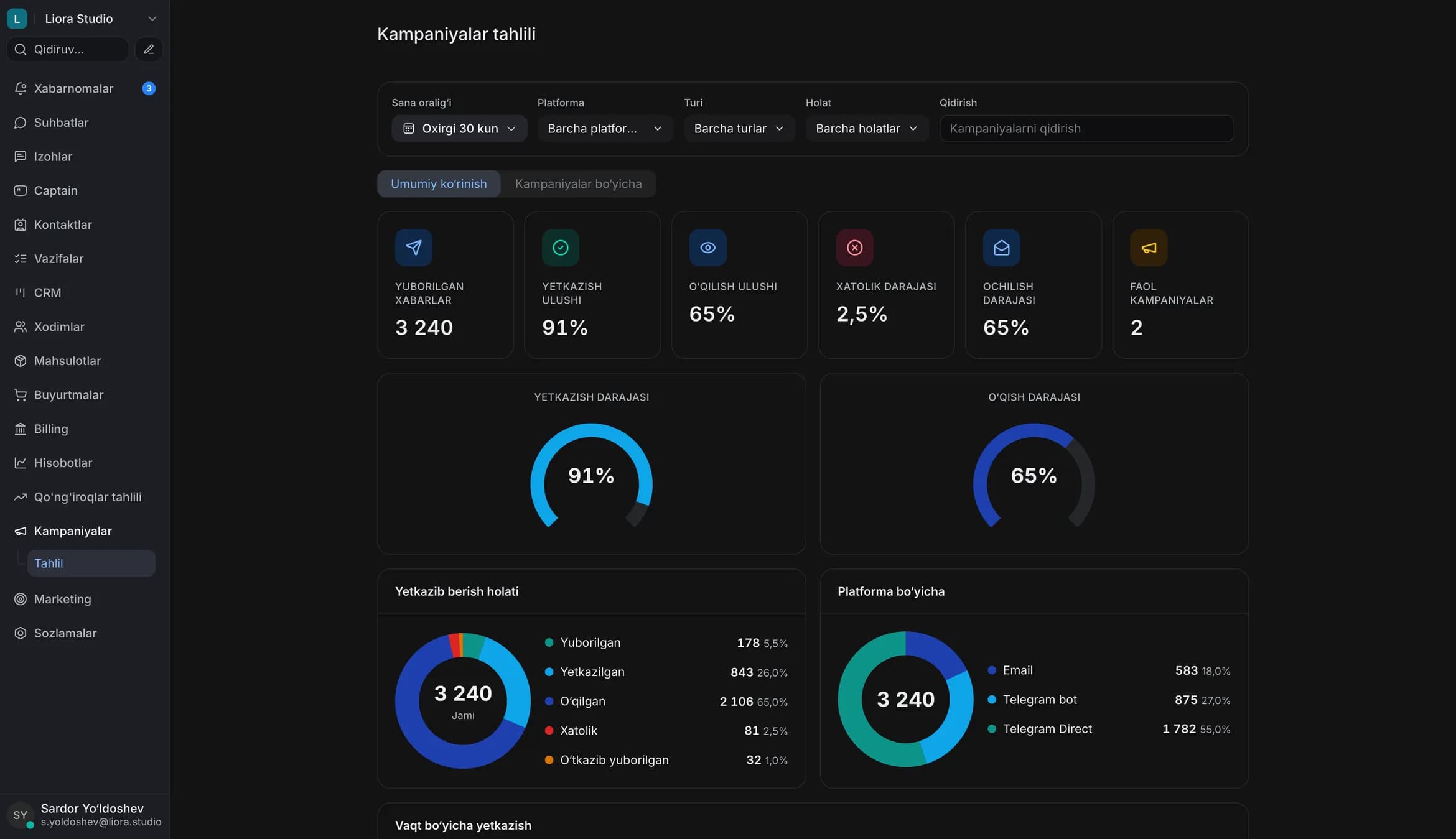Click the SY user avatar
This screenshot has height=839, width=1456.
(20, 815)
